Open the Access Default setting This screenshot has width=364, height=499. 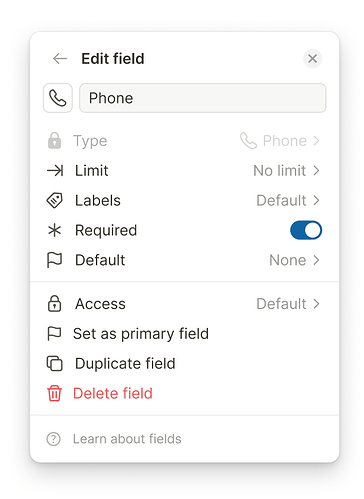coord(288,304)
